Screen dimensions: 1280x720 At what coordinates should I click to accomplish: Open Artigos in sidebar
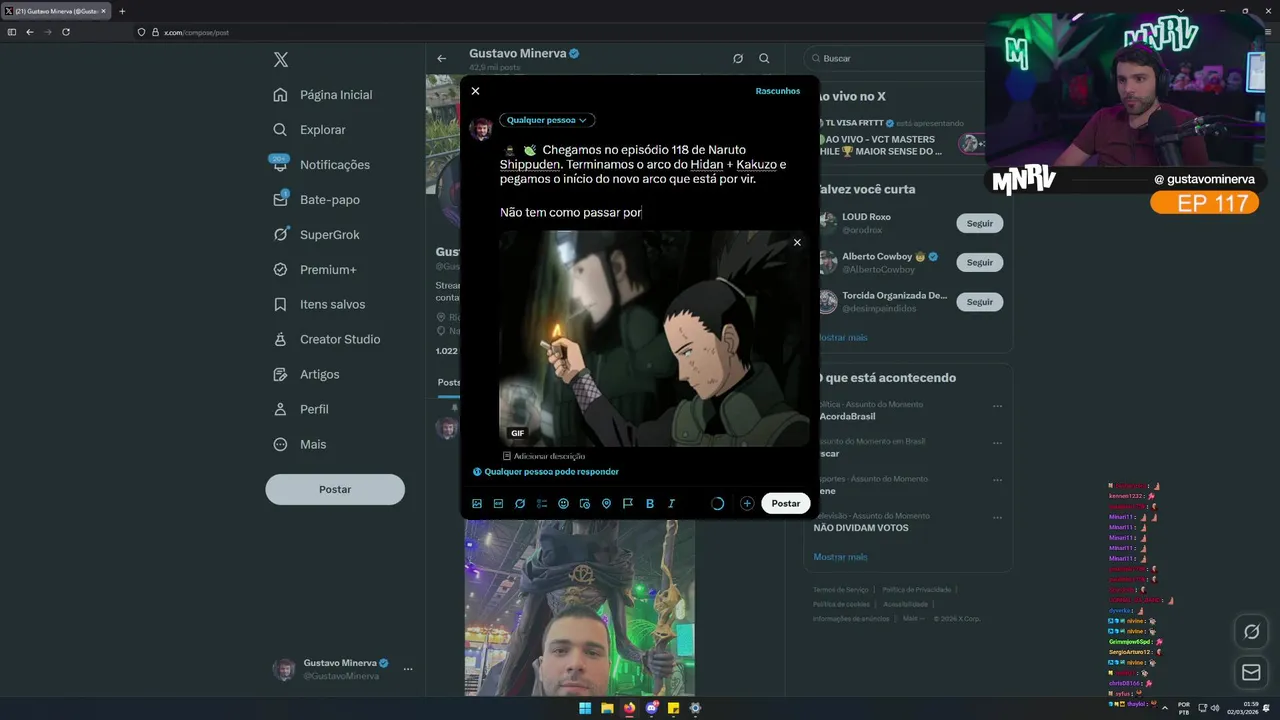pyautogui.click(x=306, y=375)
